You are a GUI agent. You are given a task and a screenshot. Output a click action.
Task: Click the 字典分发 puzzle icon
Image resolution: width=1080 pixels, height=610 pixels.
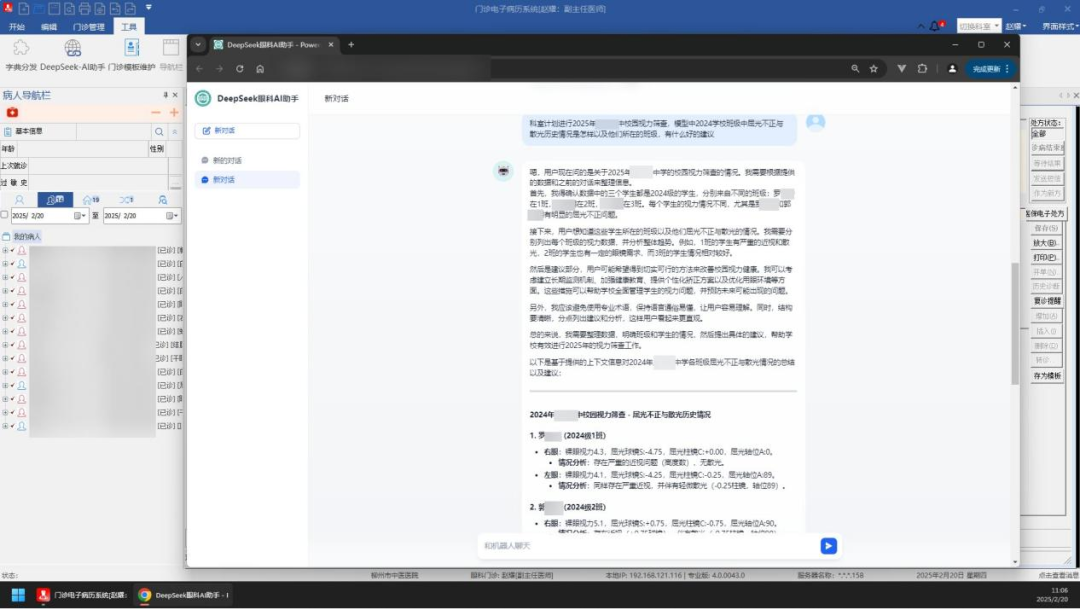point(21,48)
